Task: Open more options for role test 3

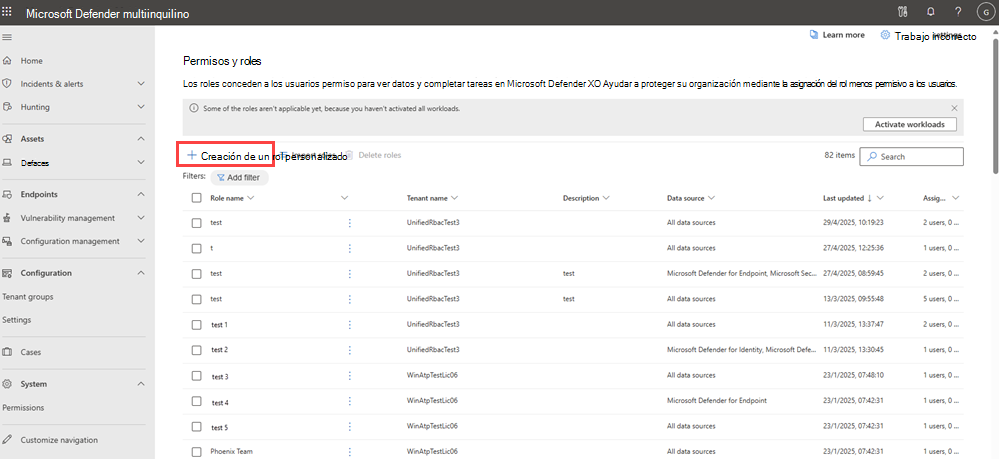Action: tap(349, 375)
